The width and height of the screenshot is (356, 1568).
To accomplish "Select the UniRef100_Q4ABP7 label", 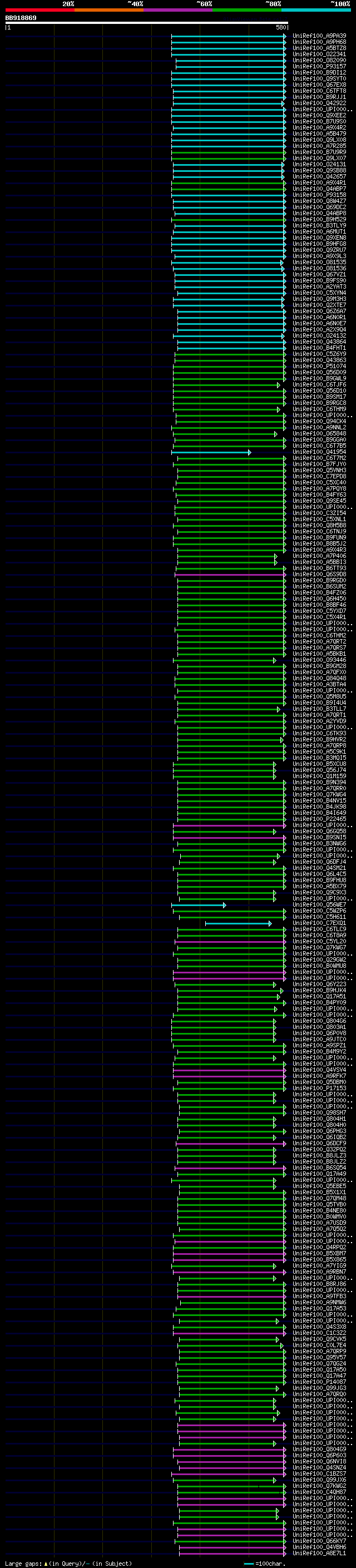I will pyautogui.click(x=319, y=189).
